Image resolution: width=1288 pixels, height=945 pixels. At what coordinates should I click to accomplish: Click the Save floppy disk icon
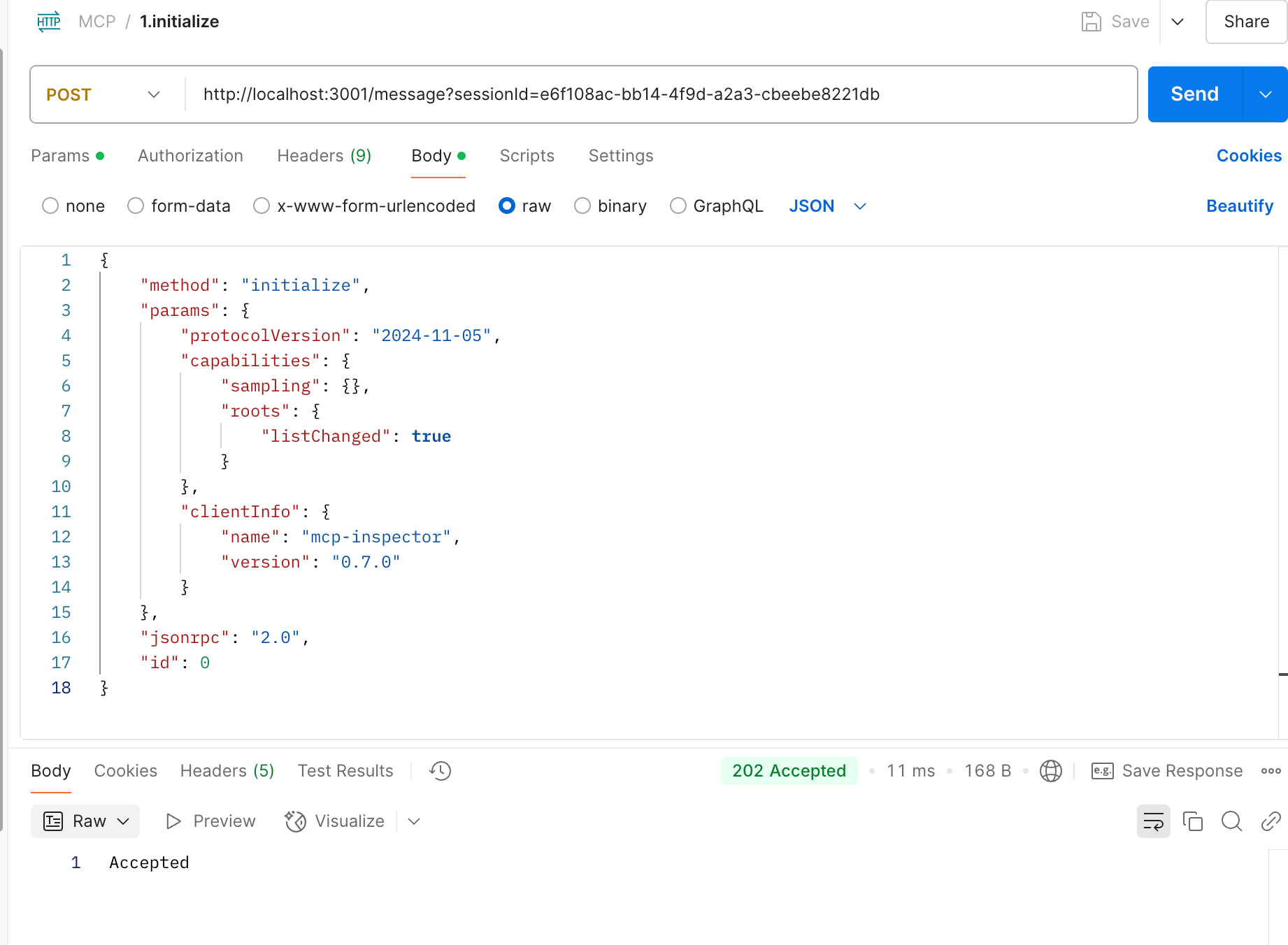(x=1091, y=22)
